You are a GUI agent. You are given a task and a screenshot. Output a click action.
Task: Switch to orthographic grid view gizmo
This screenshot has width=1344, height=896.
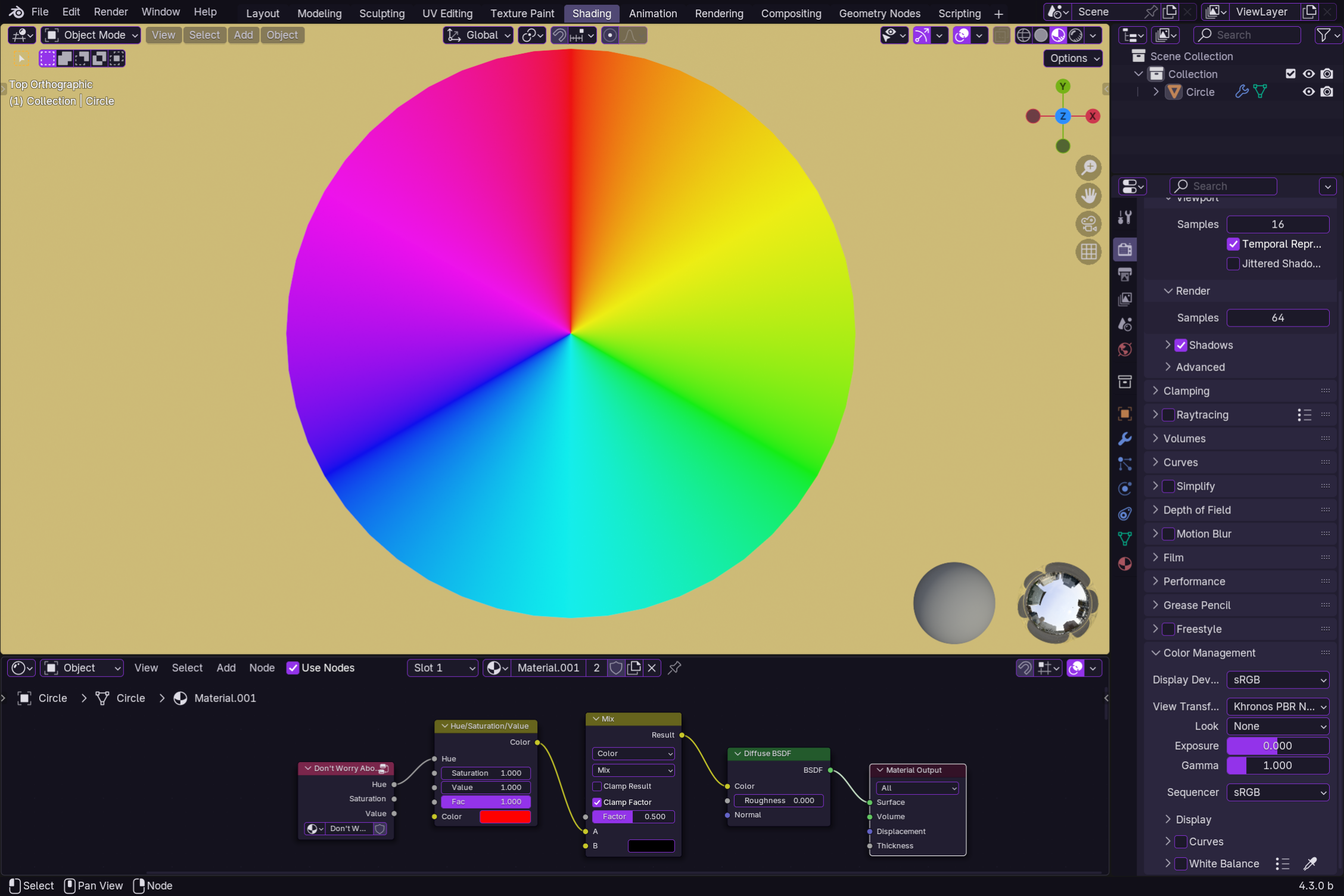point(1088,252)
